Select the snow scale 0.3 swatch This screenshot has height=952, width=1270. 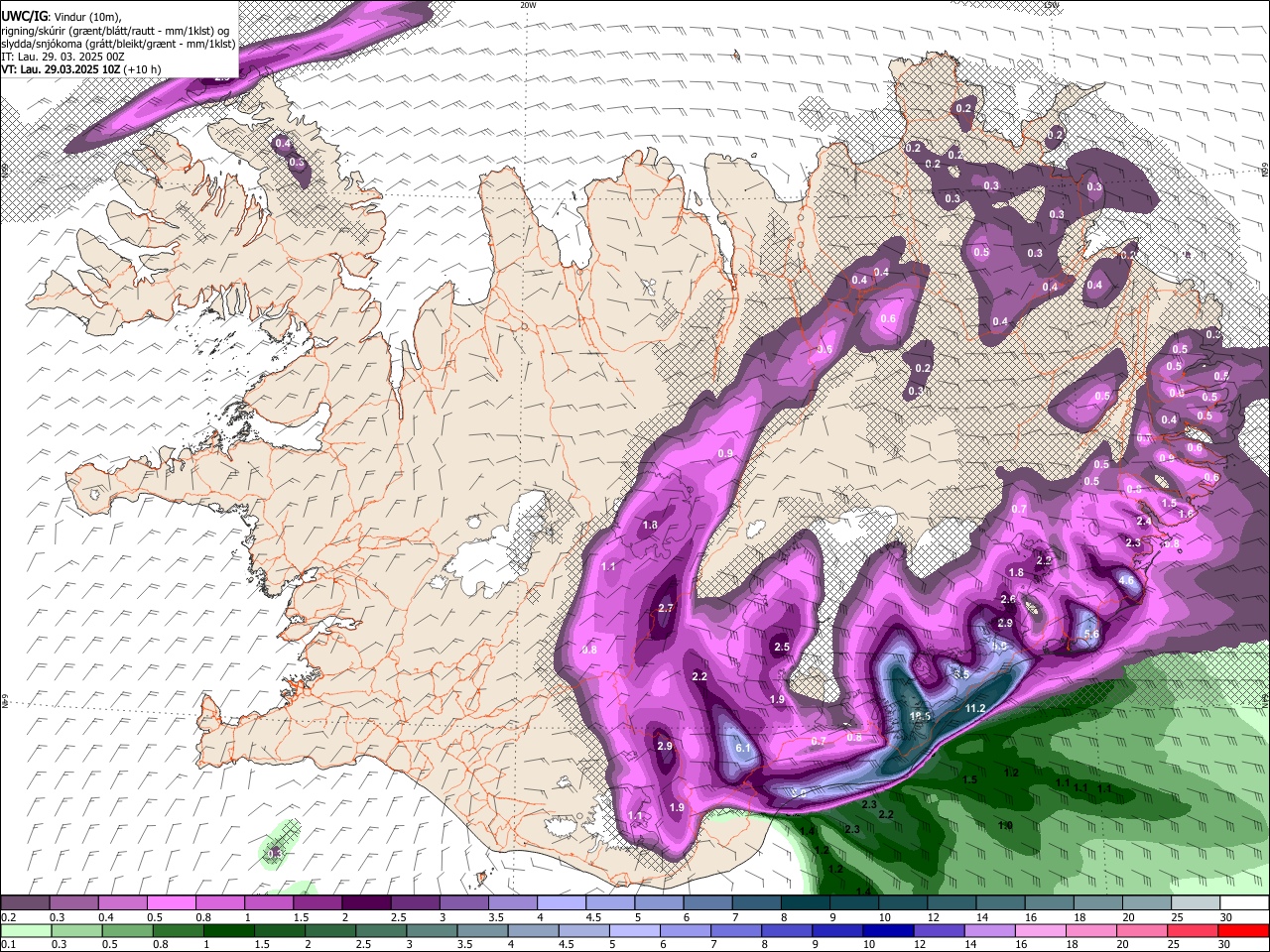(x=73, y=902)
